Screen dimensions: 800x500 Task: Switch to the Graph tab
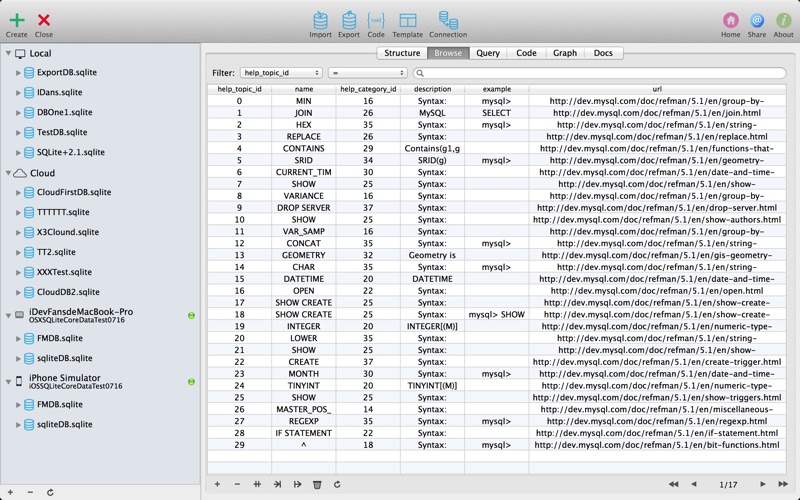pyautogui.click(x=565, y=53)
